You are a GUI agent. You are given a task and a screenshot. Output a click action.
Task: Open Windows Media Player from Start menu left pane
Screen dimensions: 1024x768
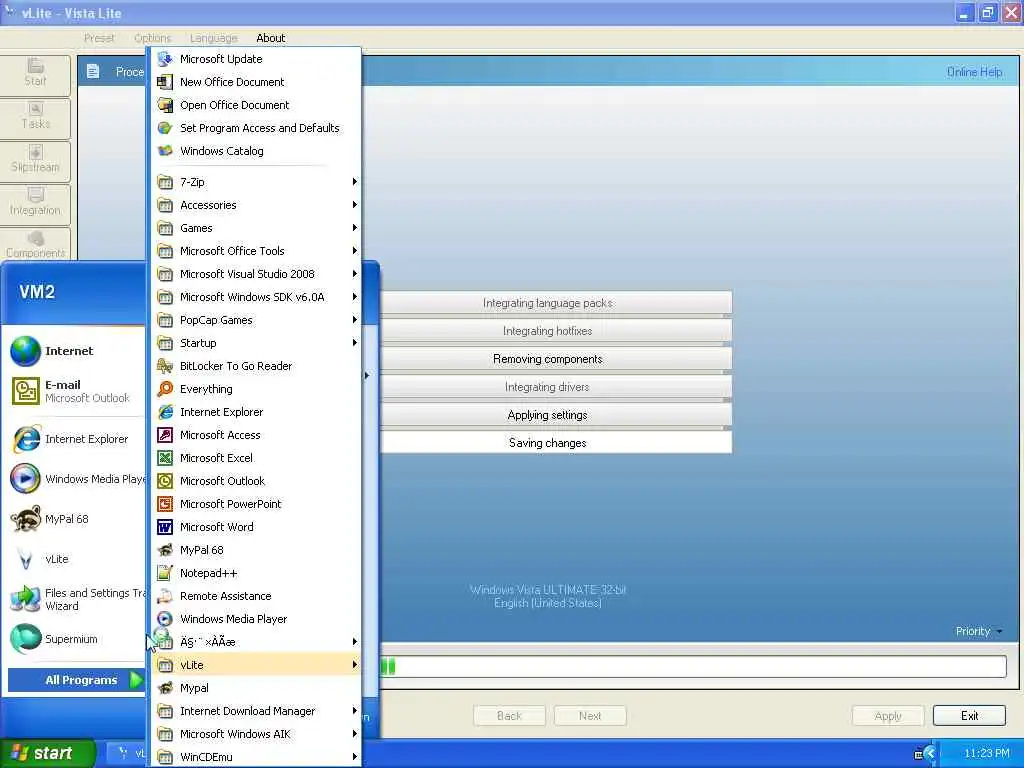tap(76, 479)
